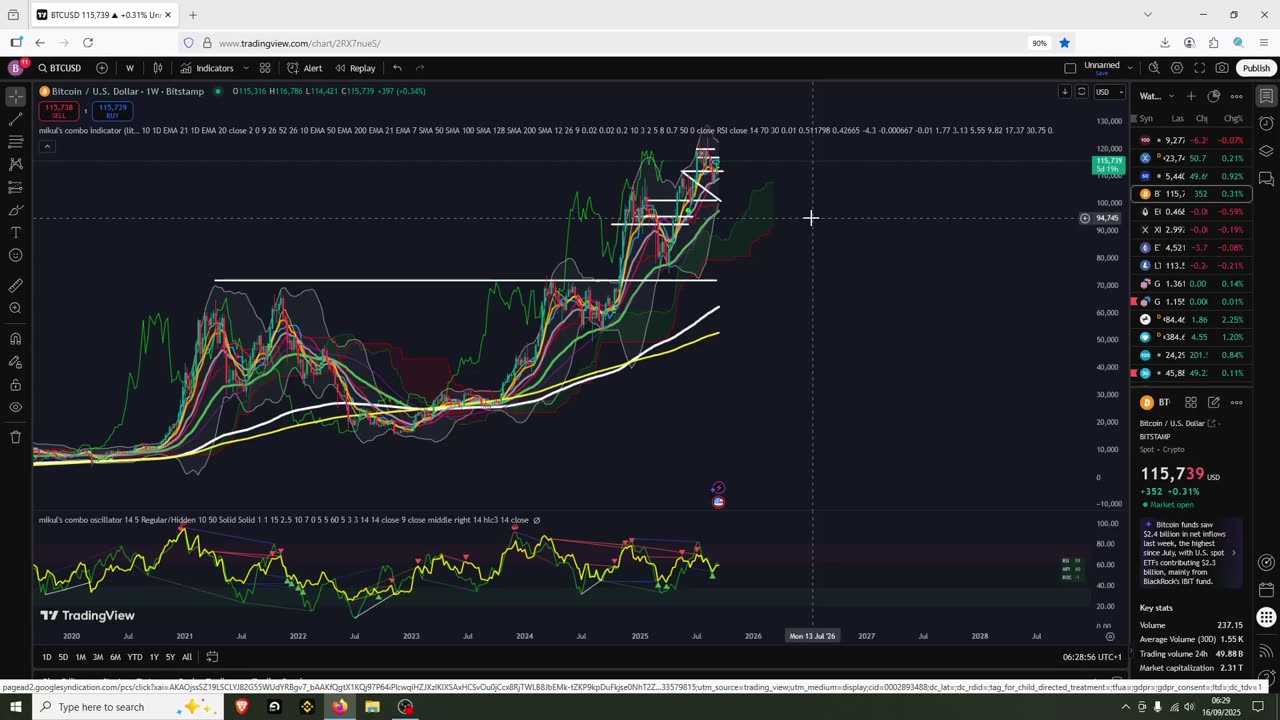The width and height of the screenshot is (1280, 720).
Task: Open the object tree layers panel
Action: click(1266, 151)
